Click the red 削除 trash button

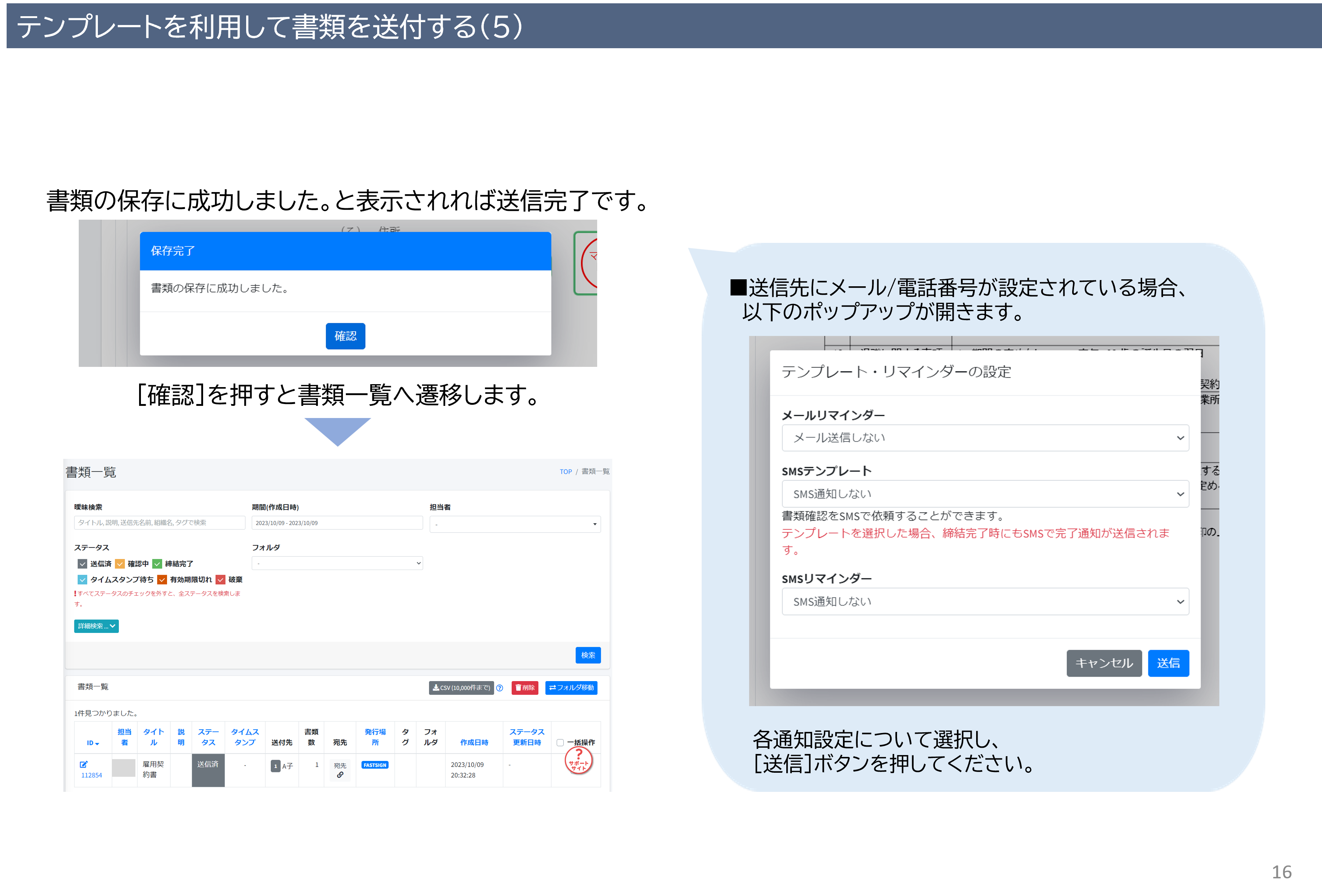(524, 688)
